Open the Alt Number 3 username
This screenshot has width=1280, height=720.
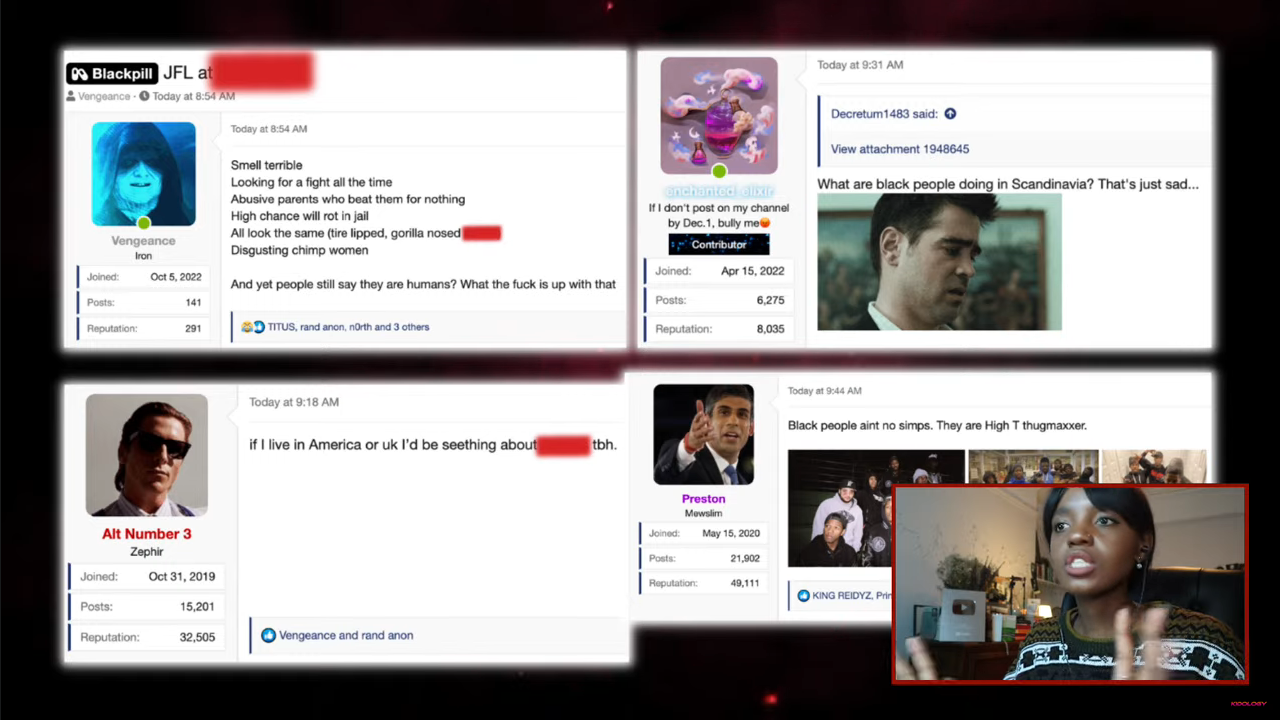[x=147, y=534]
